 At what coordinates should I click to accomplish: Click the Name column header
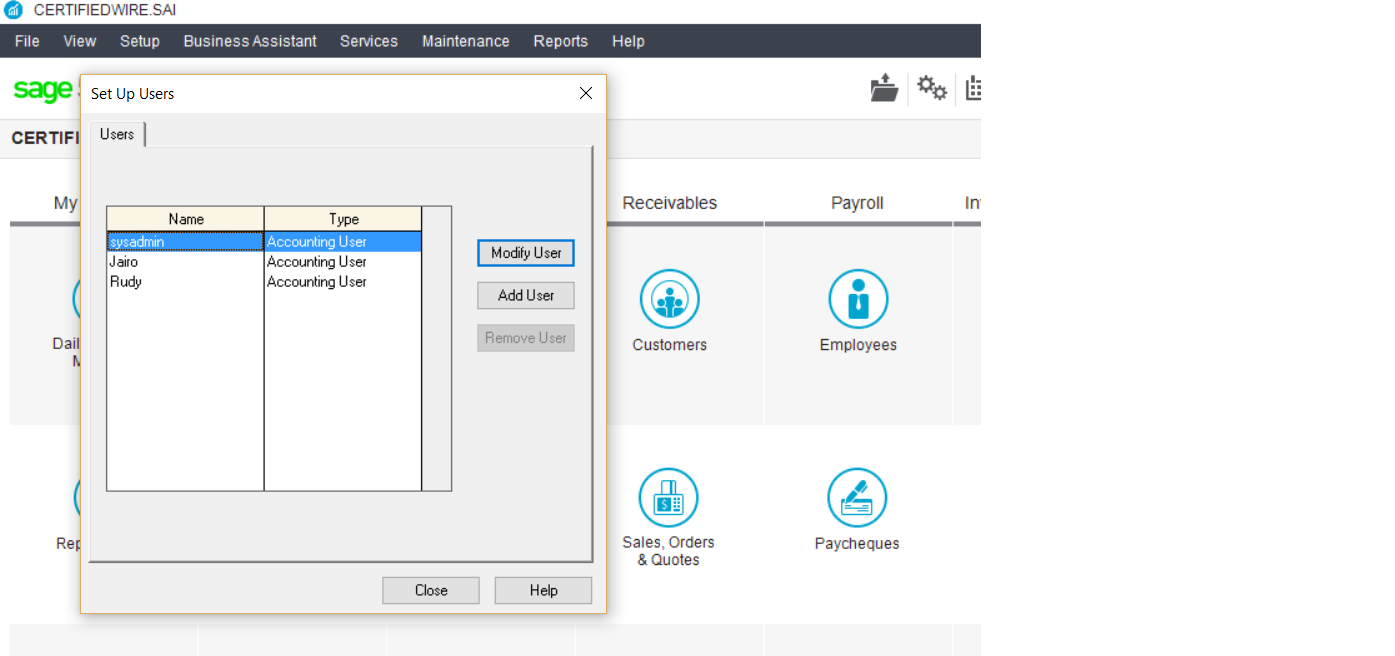[186, 219]
